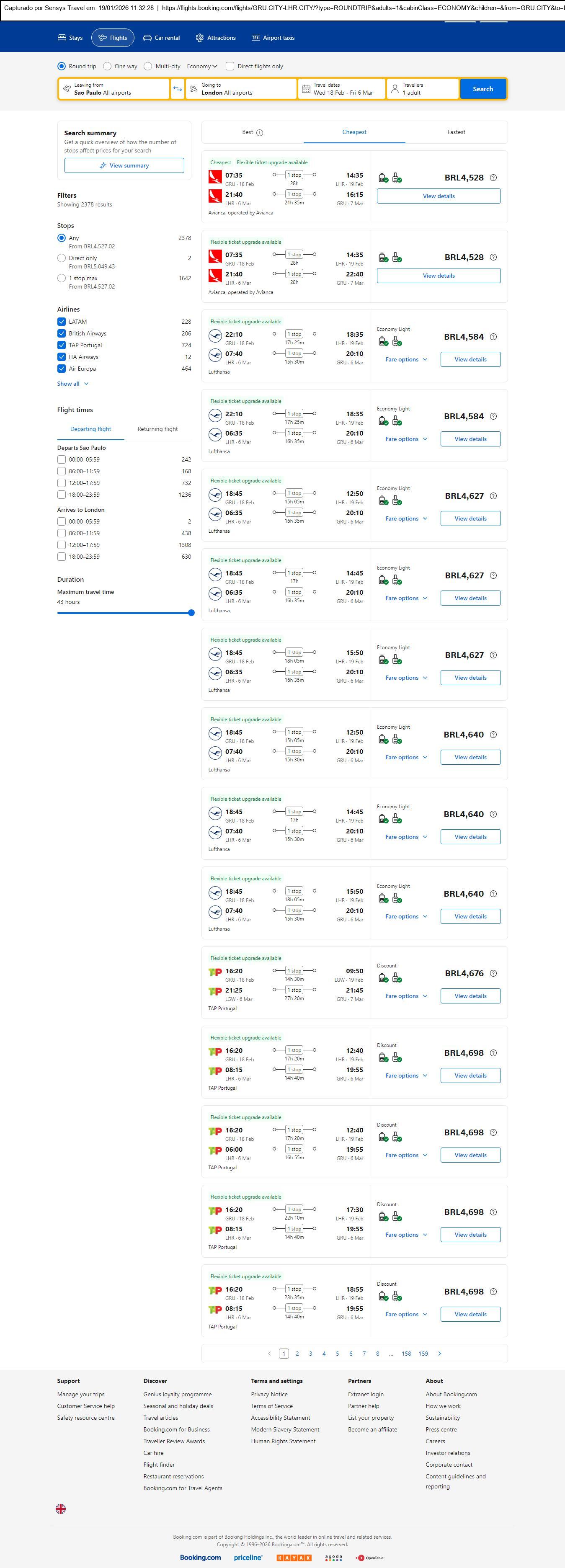Screen dimensions: 565x1568
Task: Open the Economy cabin class dropdown
Action: tap(202, 66)
